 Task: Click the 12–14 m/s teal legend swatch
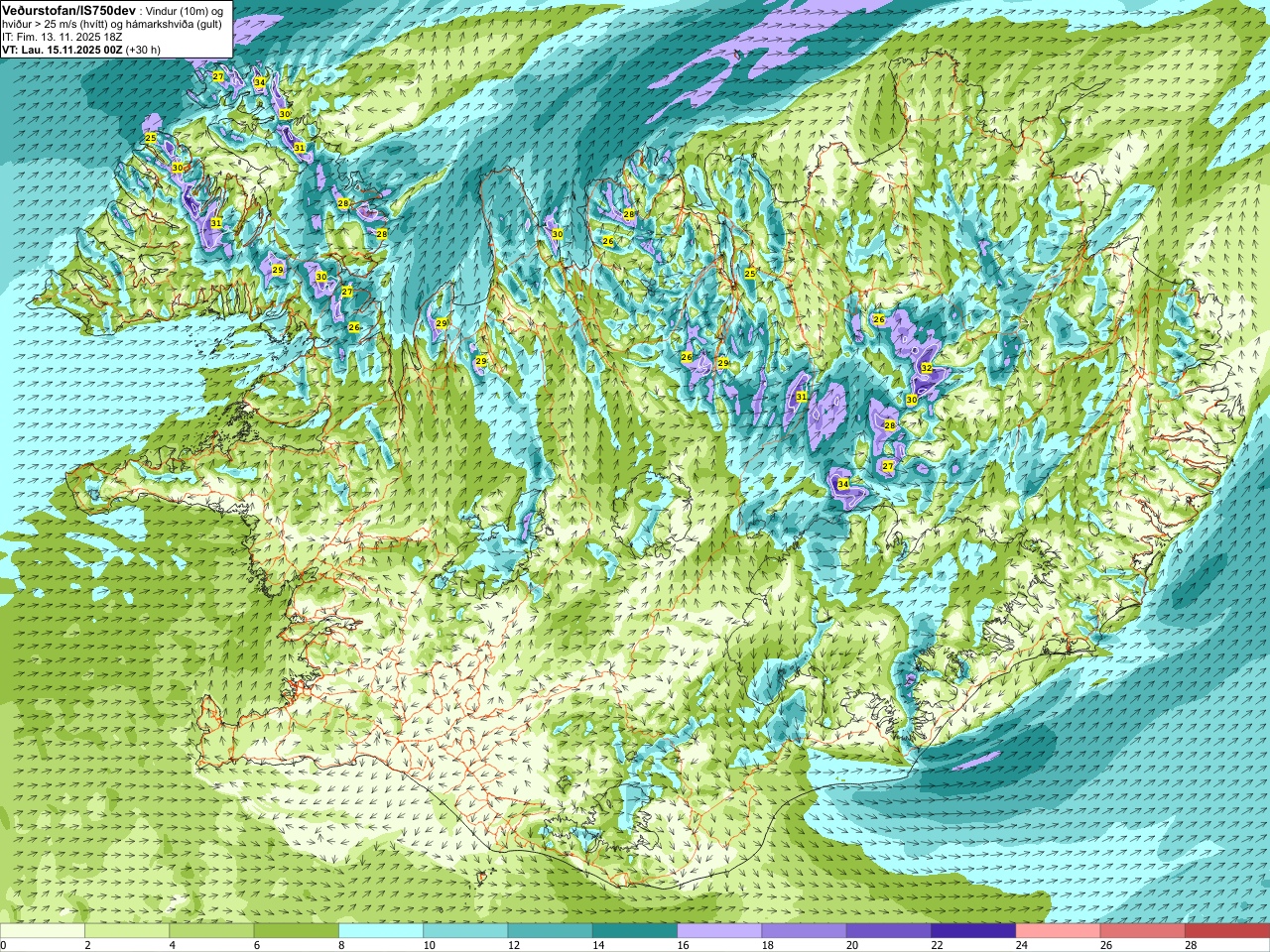tap(550, 931)
